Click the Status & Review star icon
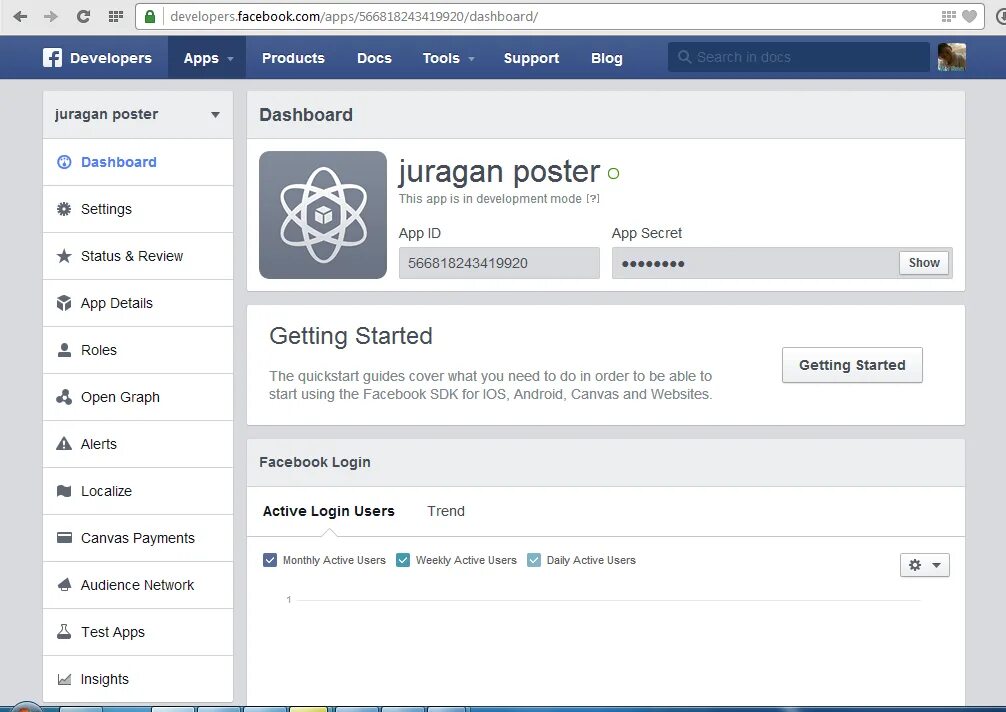 (64, 256)
